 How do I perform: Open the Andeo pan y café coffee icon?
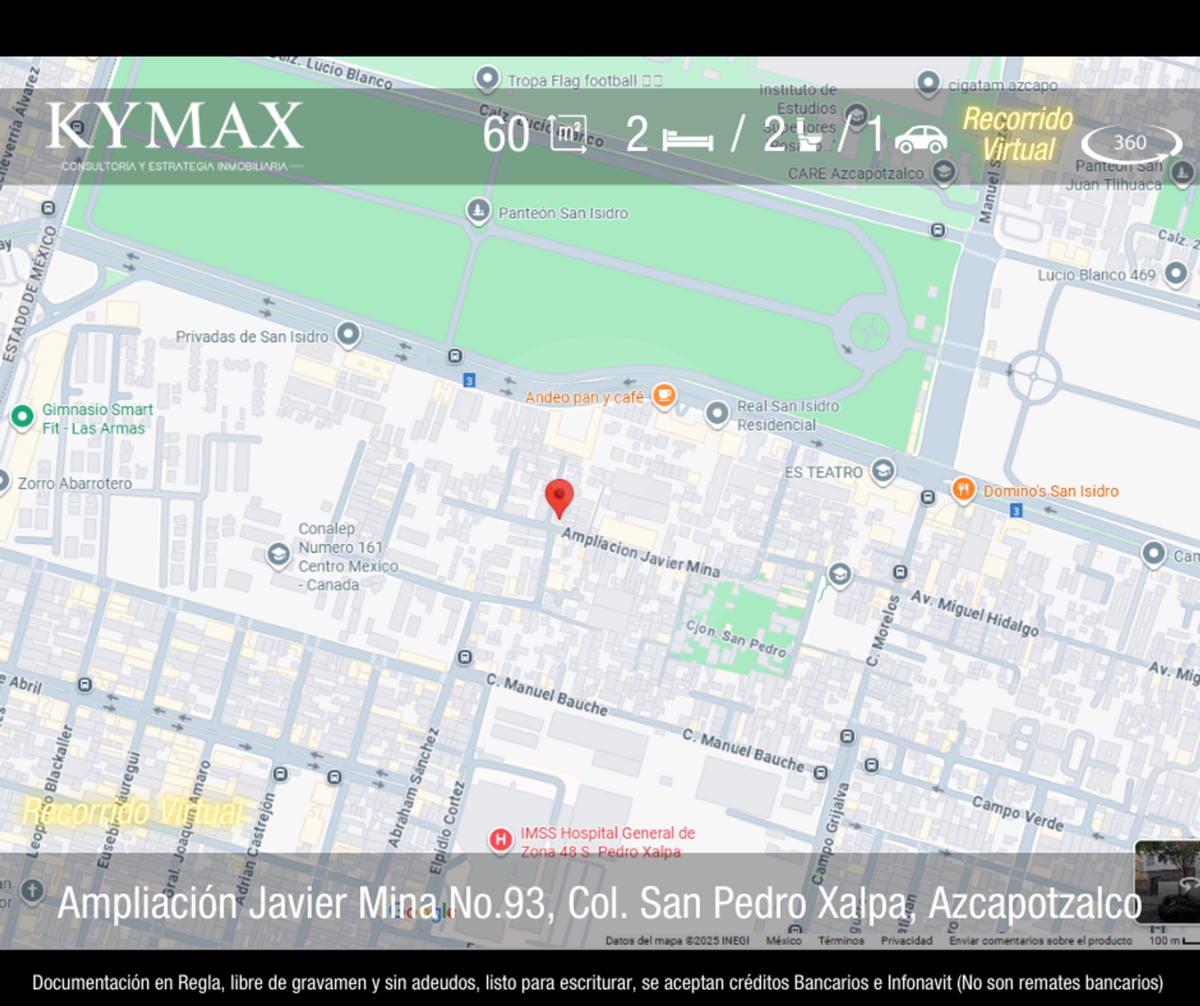click(x=663, y=396)
